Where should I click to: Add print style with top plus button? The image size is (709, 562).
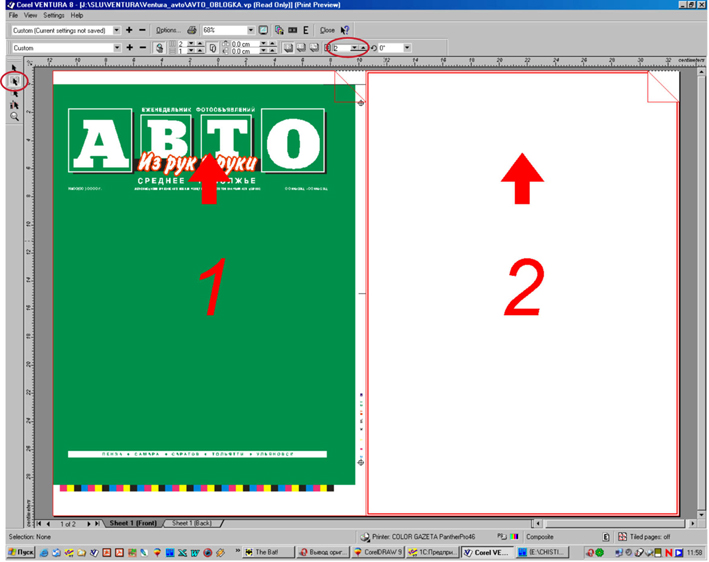[129, 30]
